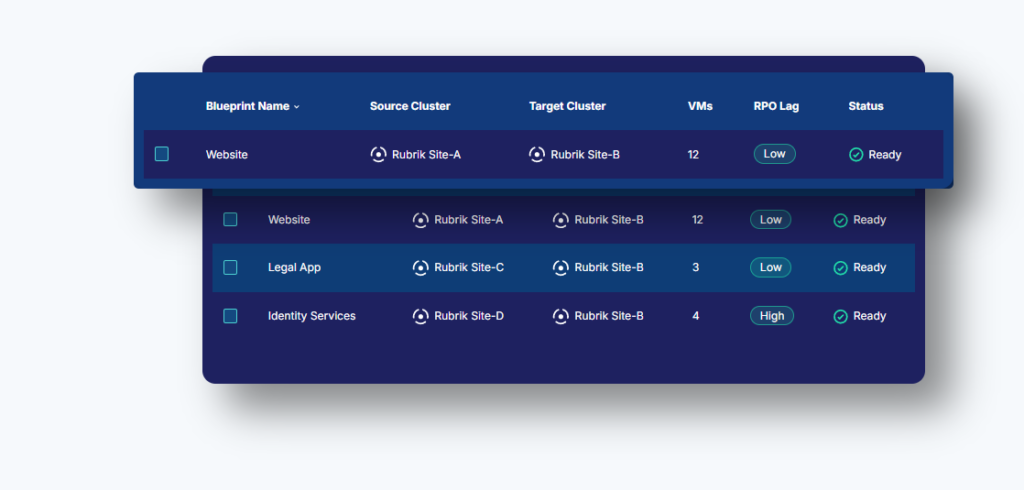Image resolution: width=1024 pixels, height=490 pixels.
Task: Open the Identity Services blueprint name
Action: [312, 316]
